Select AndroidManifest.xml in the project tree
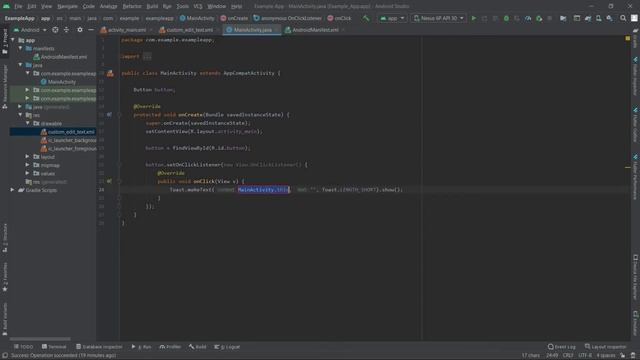640x360 pixels. [60, 57]
